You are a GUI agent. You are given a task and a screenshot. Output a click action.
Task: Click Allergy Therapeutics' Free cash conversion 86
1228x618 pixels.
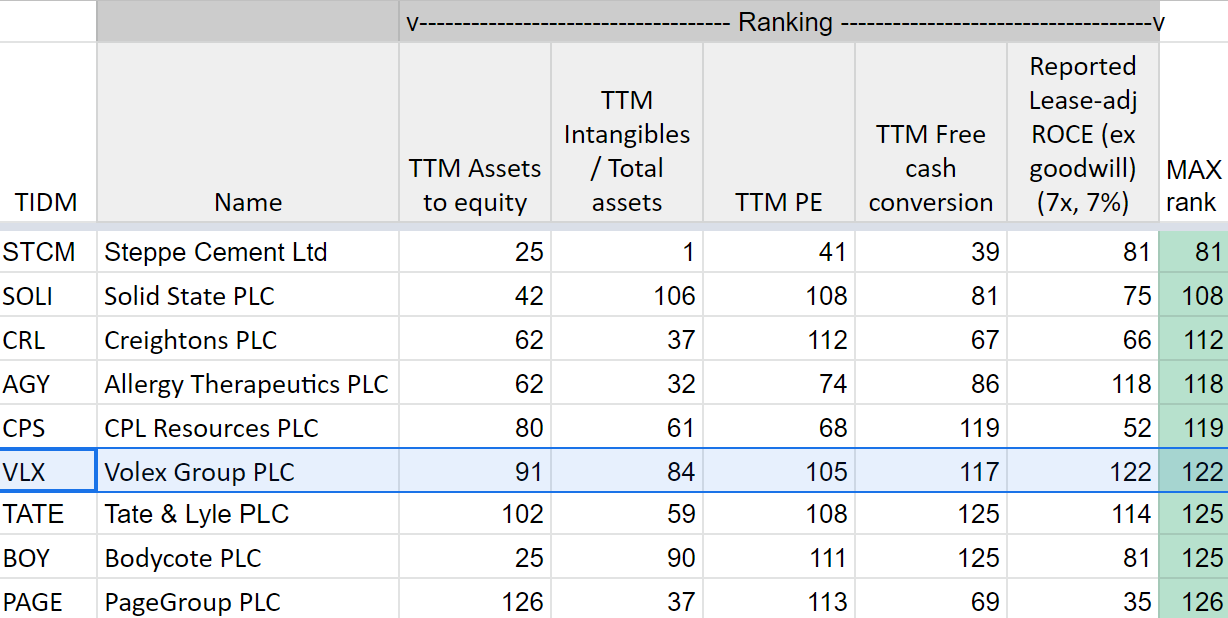click(931, 384)
